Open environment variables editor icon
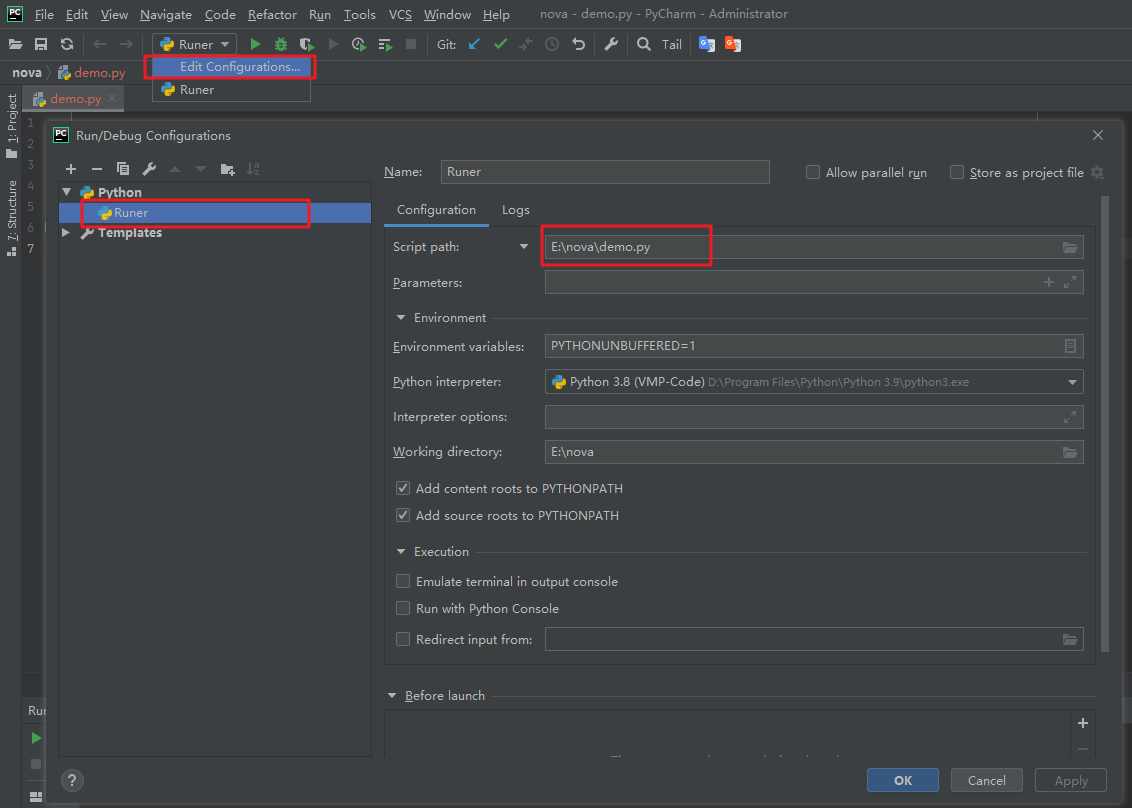1132x808 pixels. pos(1070,346)
